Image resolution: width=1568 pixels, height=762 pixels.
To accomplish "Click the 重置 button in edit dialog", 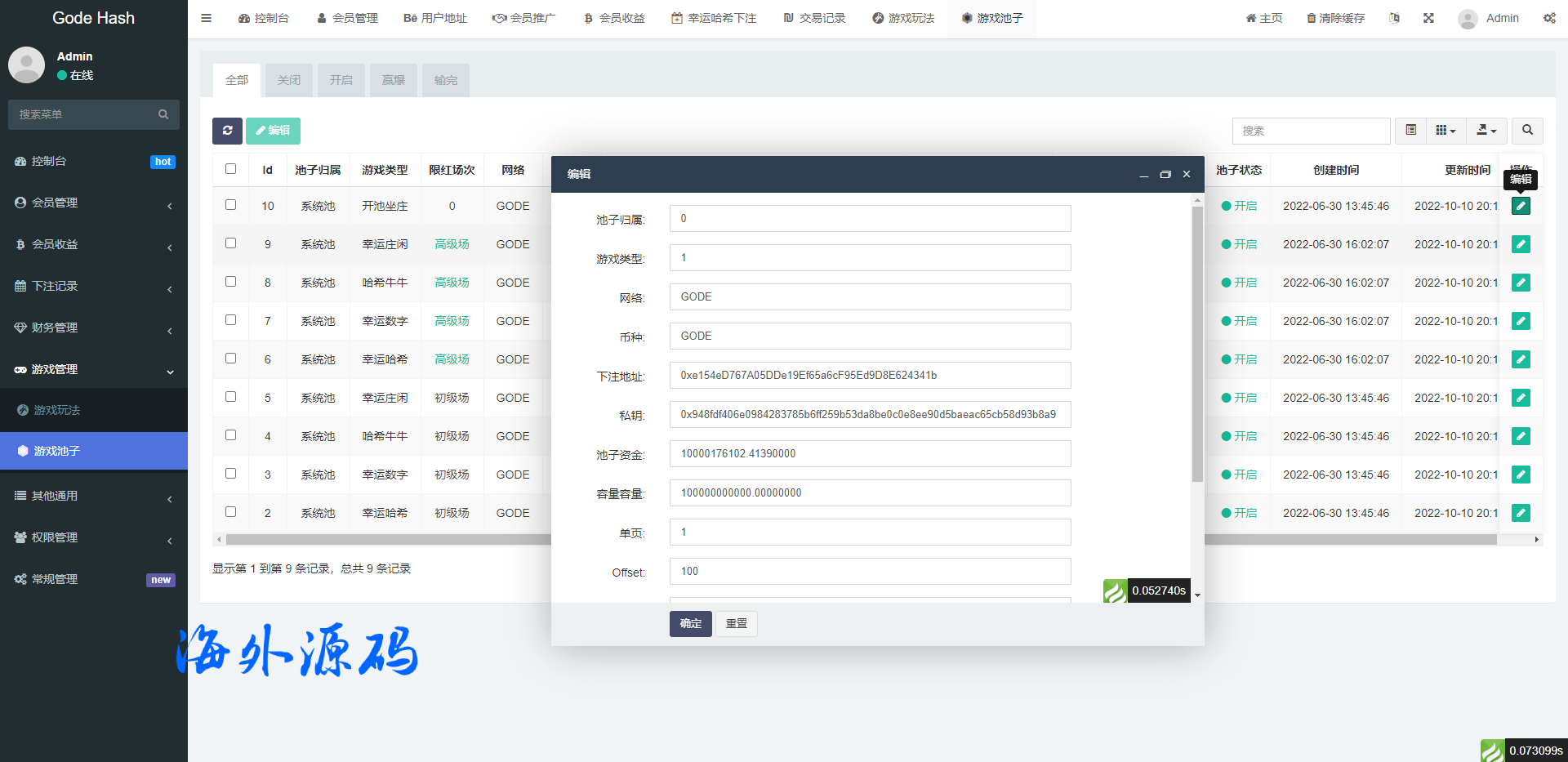I will pyautogui.click(x=737, y=624).
